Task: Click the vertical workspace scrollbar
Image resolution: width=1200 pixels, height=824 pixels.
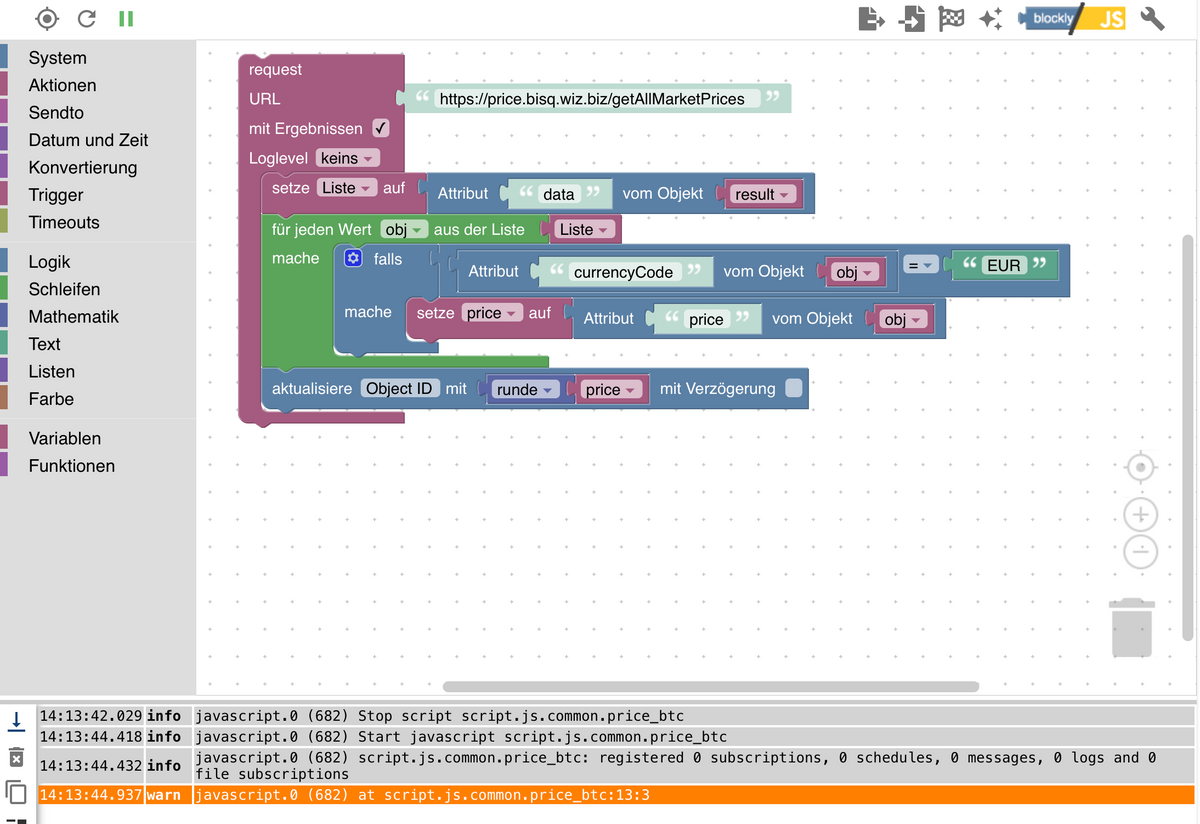Action: 1187,437
